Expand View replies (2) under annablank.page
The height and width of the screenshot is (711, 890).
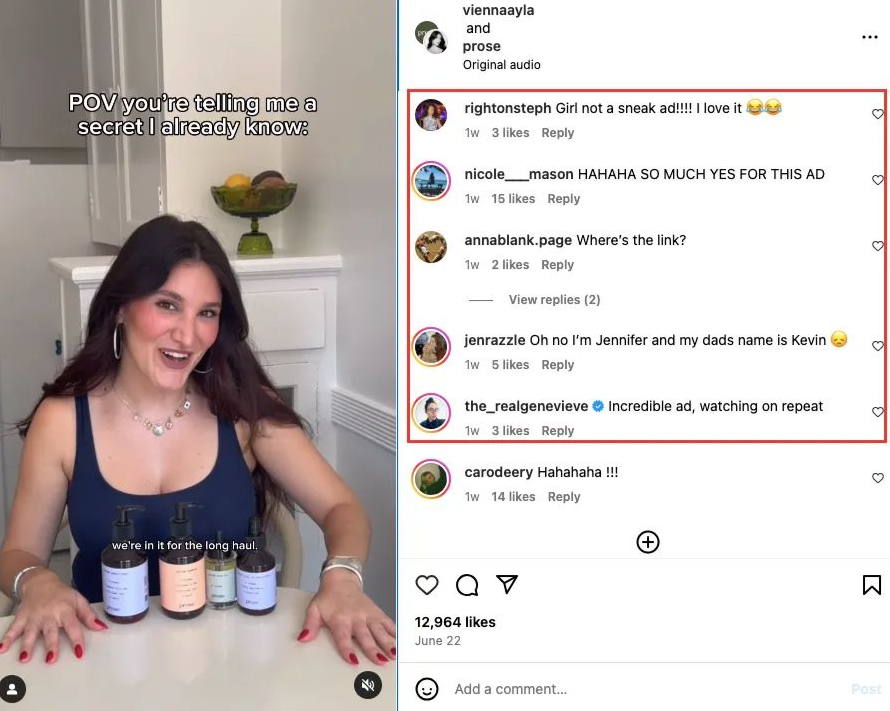tap(554, 300)
